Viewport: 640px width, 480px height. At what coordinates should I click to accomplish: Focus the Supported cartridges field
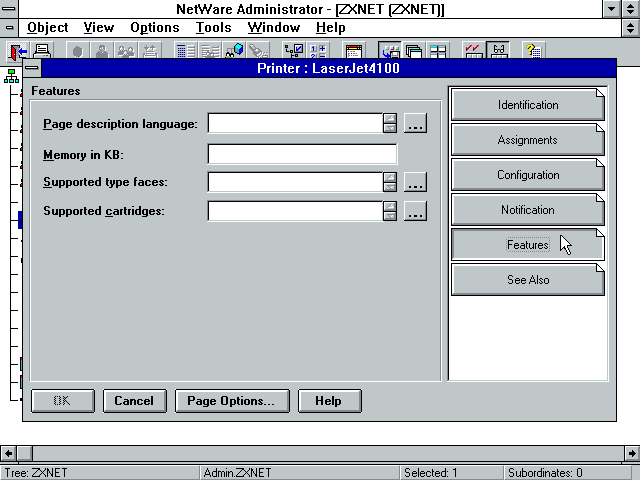coord(296,211)
